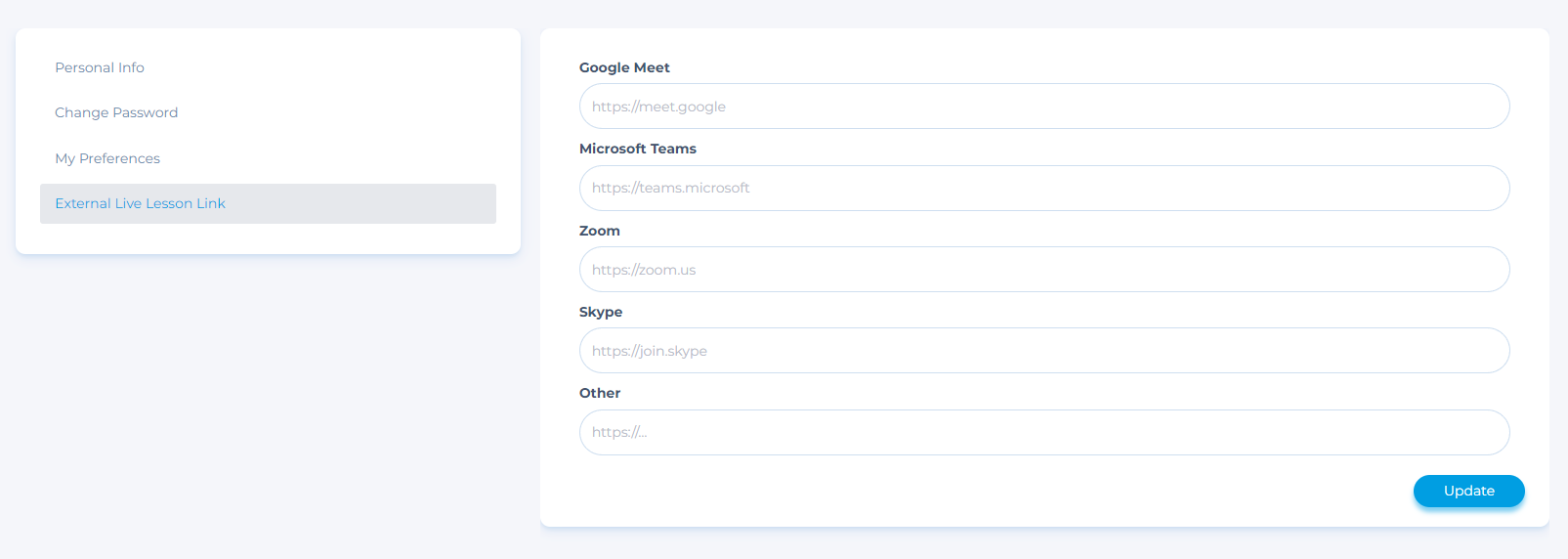Click the Update button
This screenshot has height=559, width=1568.
pyautogui.click(x=1468, y=491)
